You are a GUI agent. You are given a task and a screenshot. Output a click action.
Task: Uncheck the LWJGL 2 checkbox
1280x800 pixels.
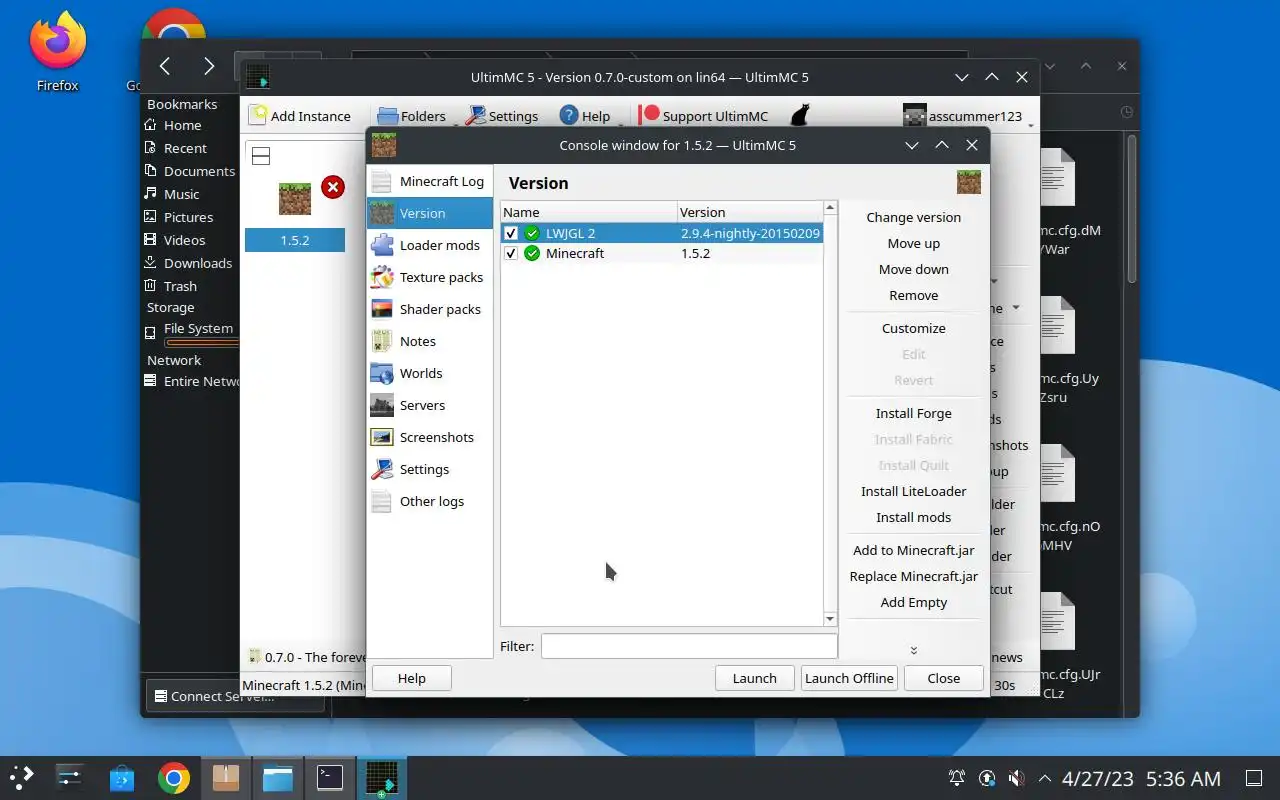[x=511, y=233]
